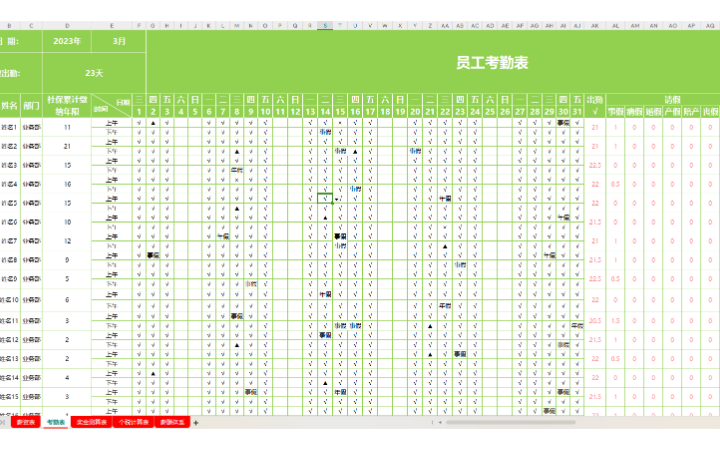Click the 陪产 leave column header
The height and width of the screenshot is (450, 720).
pos(691,112)
